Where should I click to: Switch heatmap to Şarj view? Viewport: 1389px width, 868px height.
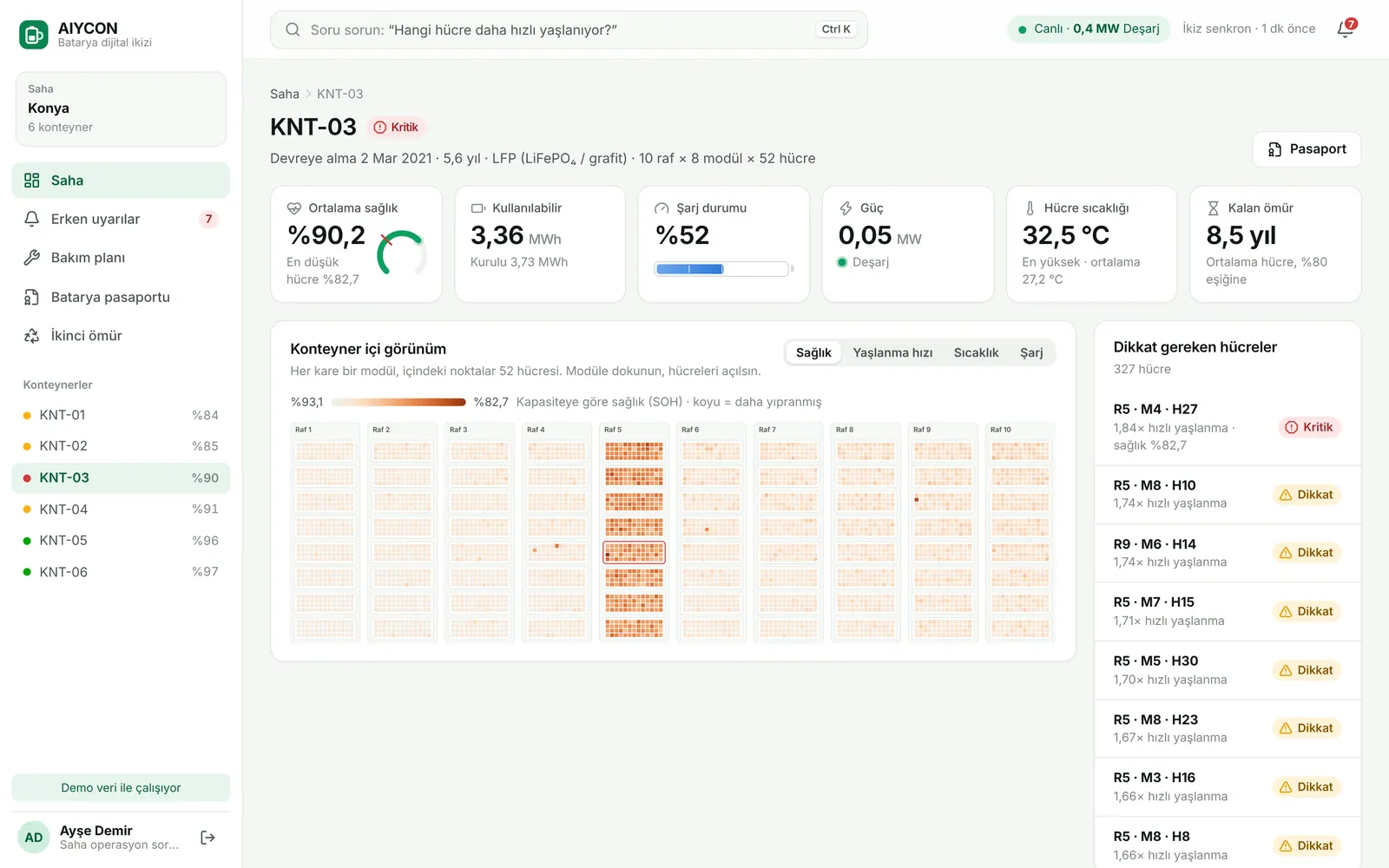[x=1031, y=352]
